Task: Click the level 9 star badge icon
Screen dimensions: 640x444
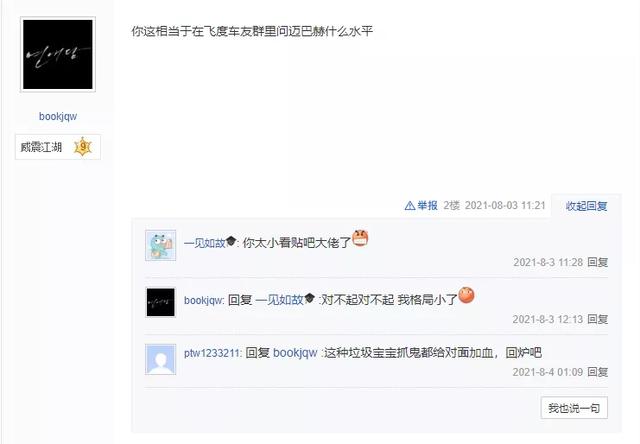Action: click(83, 147)
